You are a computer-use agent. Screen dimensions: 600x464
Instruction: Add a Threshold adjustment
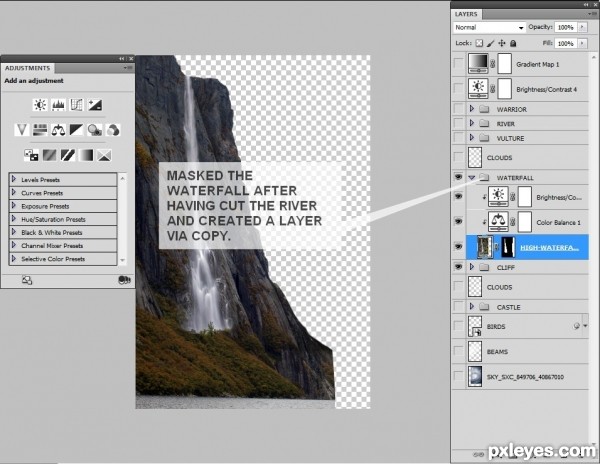pos(68,155)
